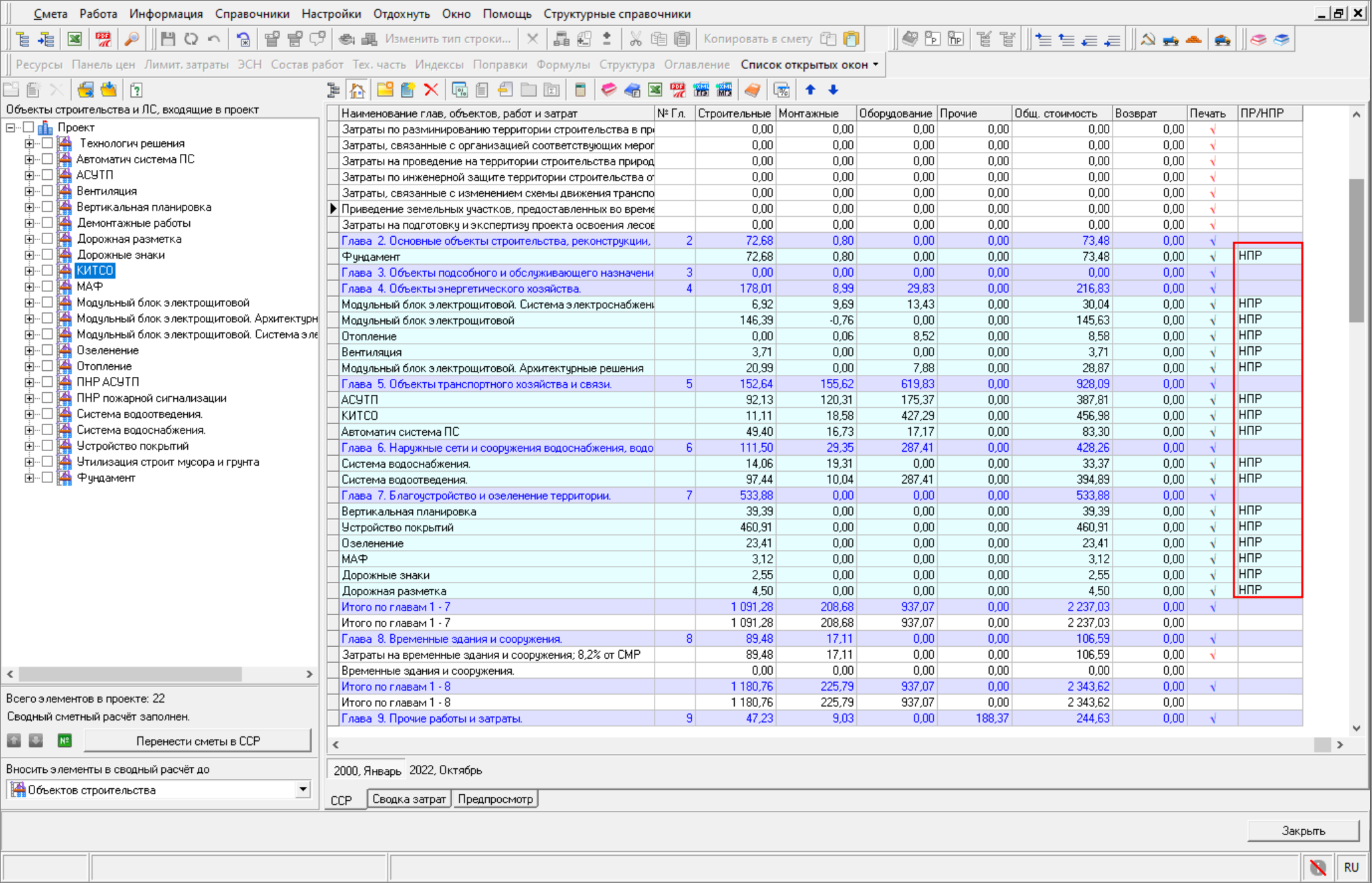Click the blue down arrow icon
This screenshot has height=883, width=1372.
point(833,90)
